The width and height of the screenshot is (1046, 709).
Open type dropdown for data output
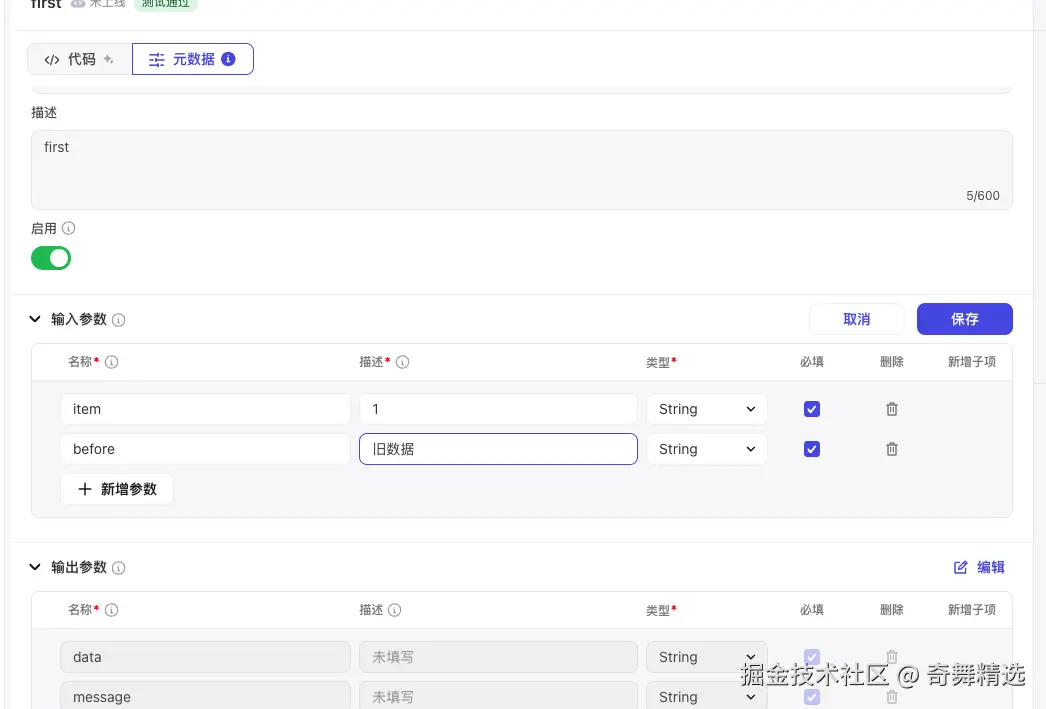(706, 657)
